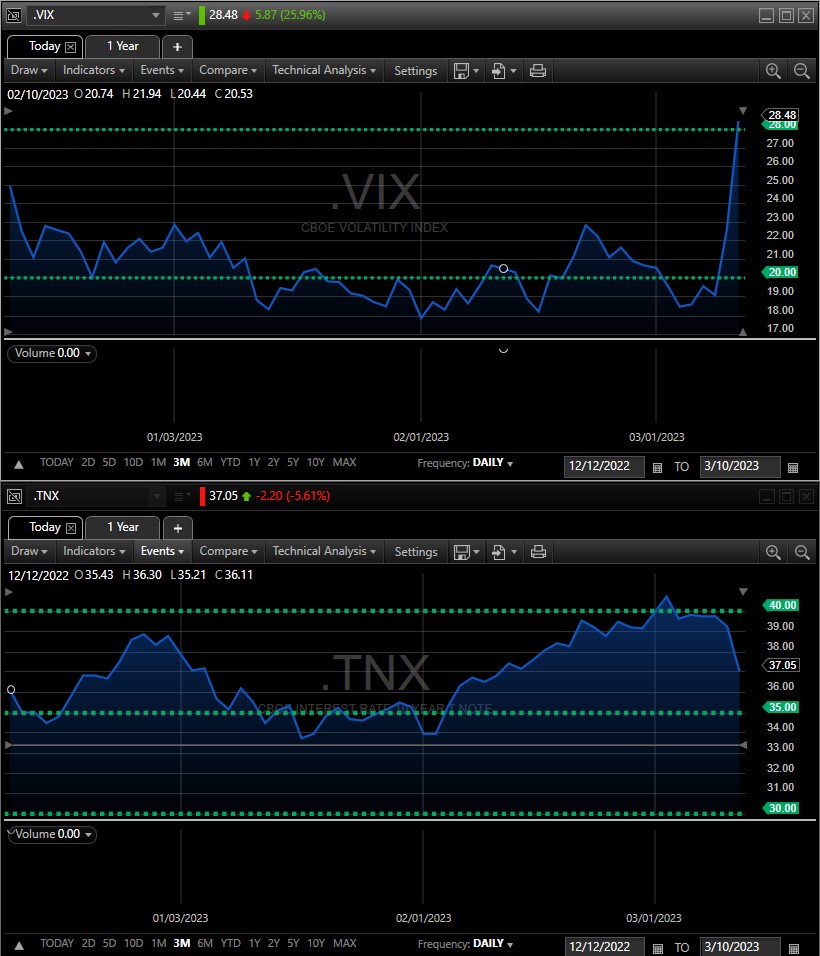
Task: Click Settings in the TNX chart toolbar
Action: click(x=415, y=552)
